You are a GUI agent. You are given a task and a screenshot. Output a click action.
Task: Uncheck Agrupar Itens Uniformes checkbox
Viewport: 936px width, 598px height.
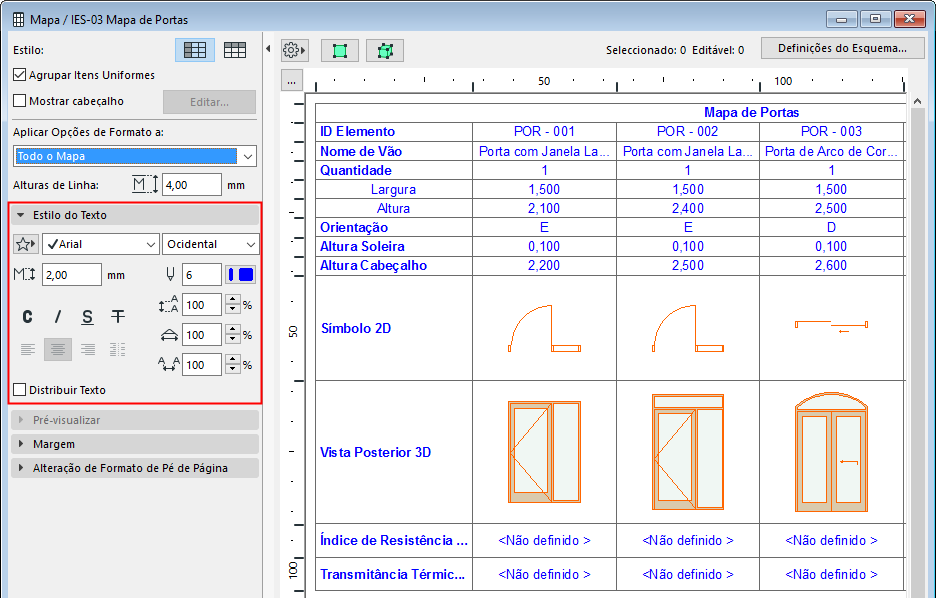coord(19,75)
